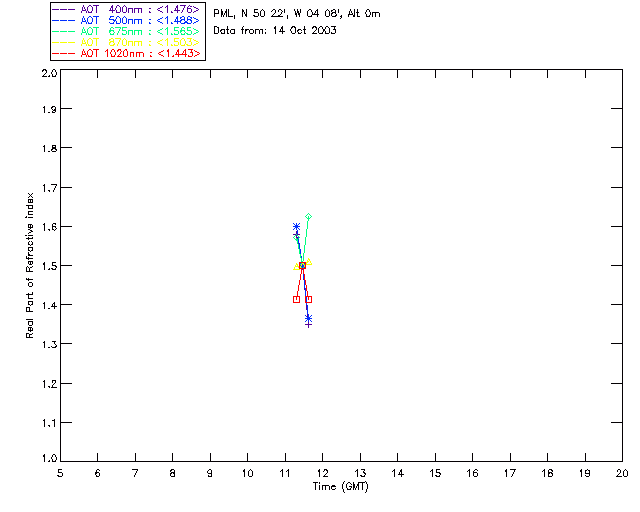
Task: Click the Time (GMT) axis label
Action: click(x=340, y=487)
